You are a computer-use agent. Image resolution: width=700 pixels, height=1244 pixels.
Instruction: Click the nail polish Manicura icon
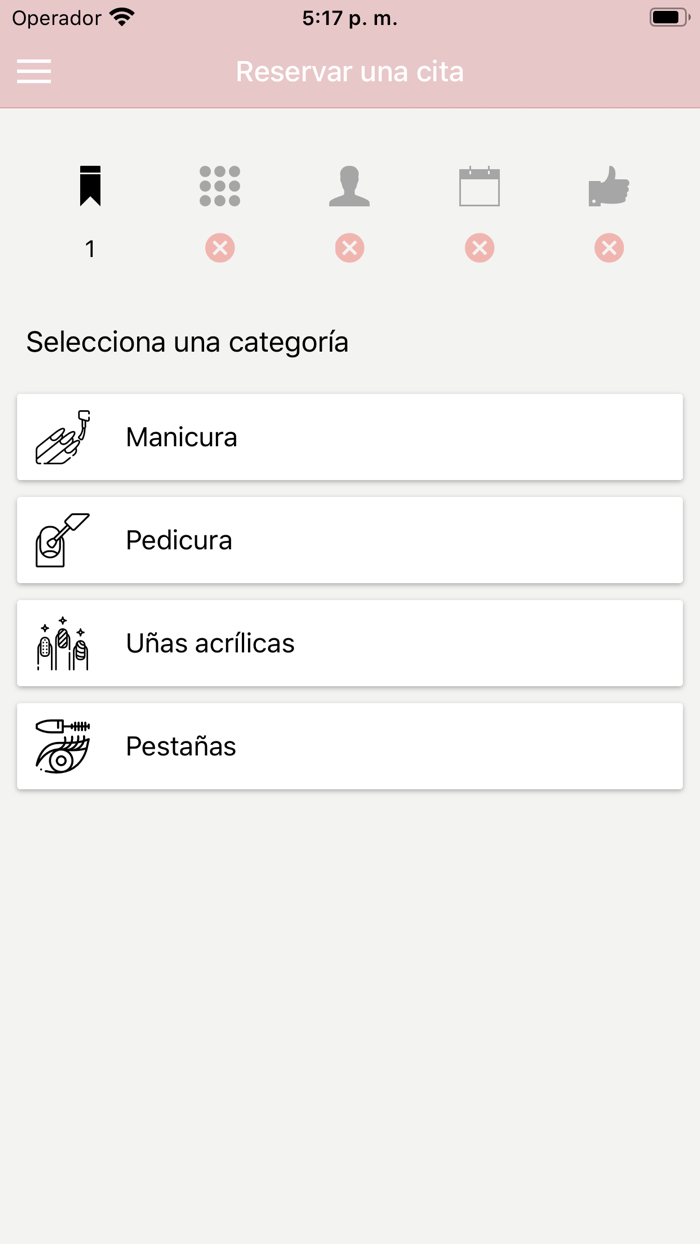63,437
